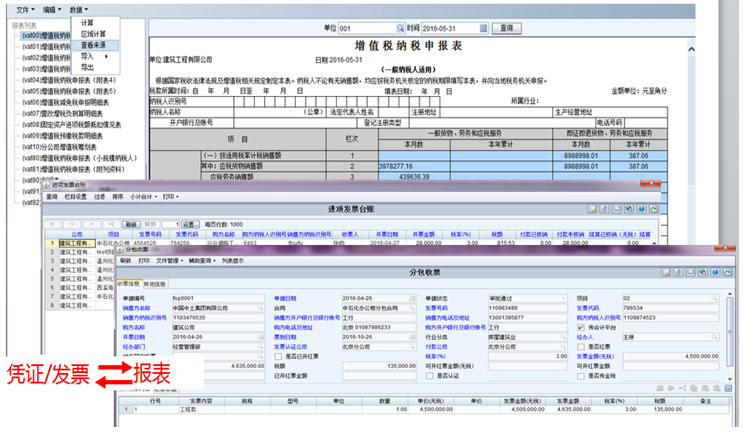Click 栏目设置 in 进项发票台账 toolbar
The width and height of the screenshot is (747, 433).
[x=75, y=196]
